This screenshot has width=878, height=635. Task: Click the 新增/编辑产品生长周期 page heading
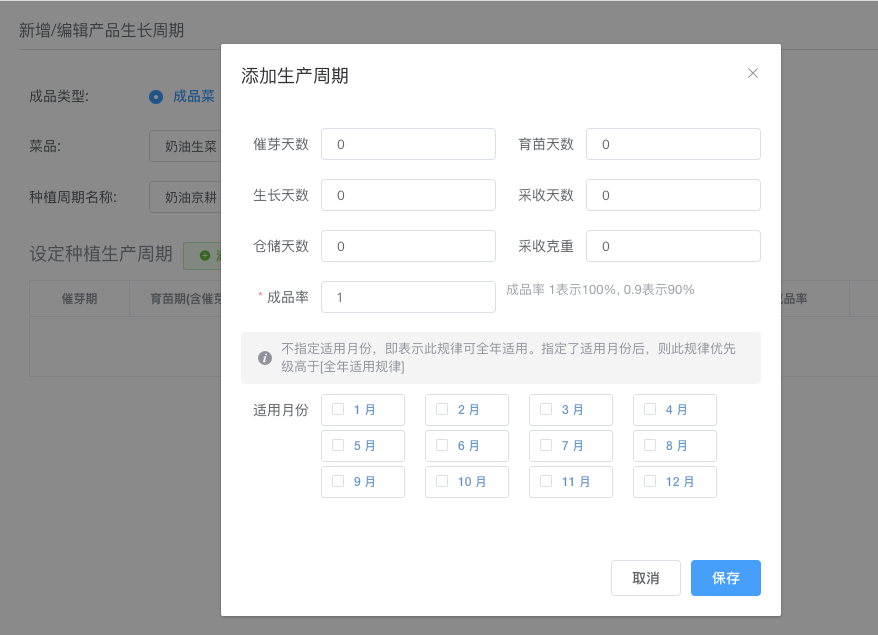point(101,30)
